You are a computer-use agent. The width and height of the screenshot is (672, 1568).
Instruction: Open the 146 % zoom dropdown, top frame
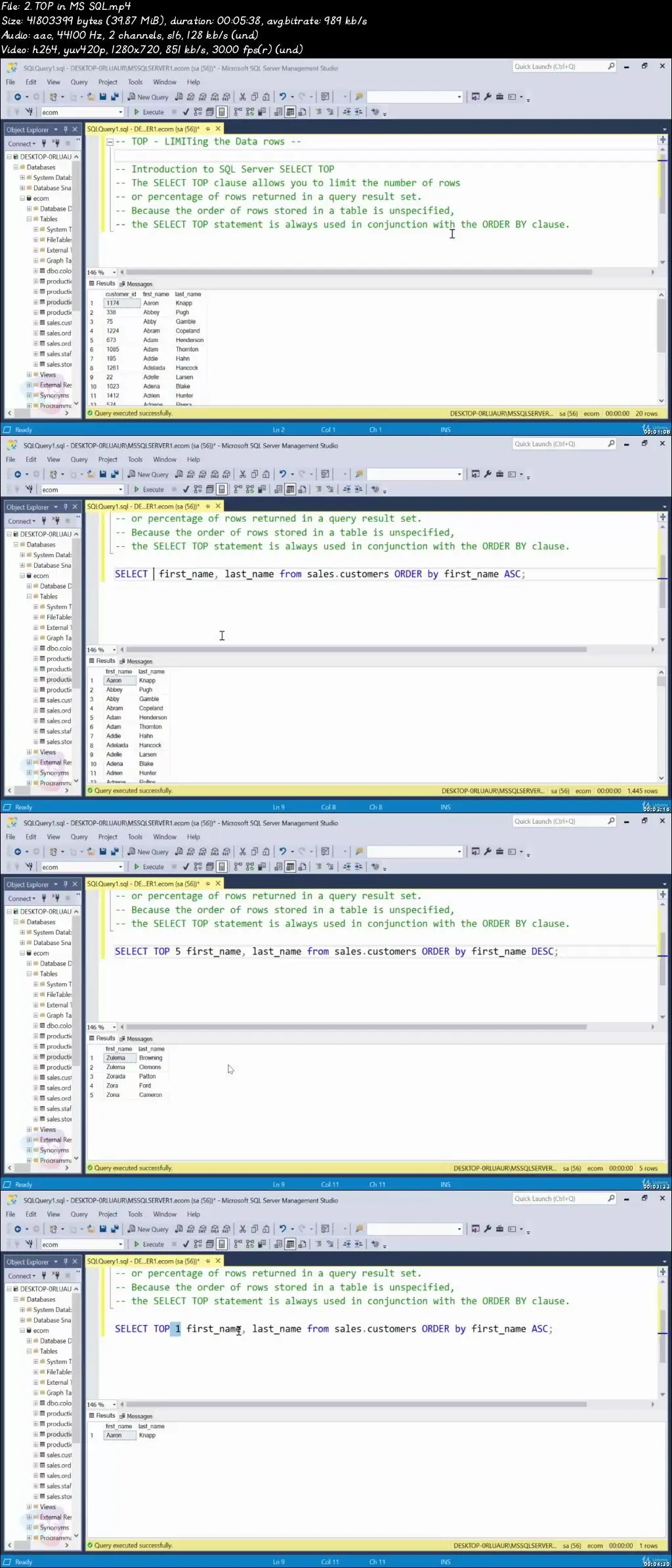point(114,272)
